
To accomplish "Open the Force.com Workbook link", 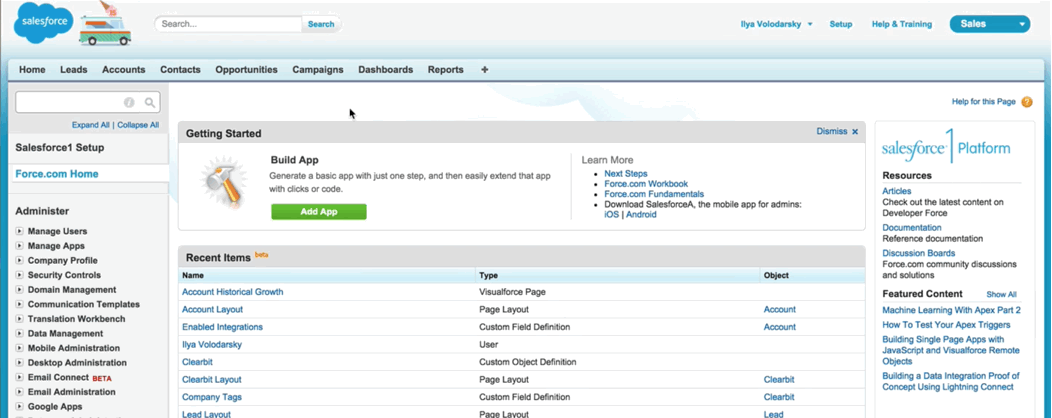I will pyautogui.click(x=646, y=184).
